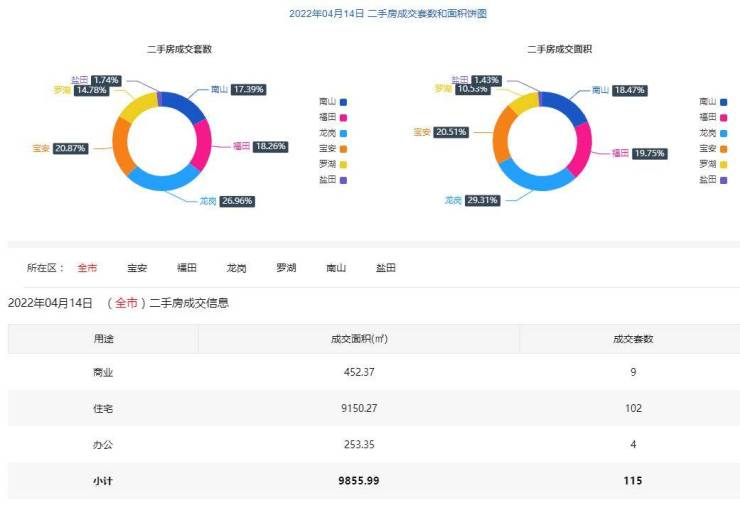The image size is (740, 515).
Task: Click the 成交面积(㎡) column header
Action: [359, 339]
